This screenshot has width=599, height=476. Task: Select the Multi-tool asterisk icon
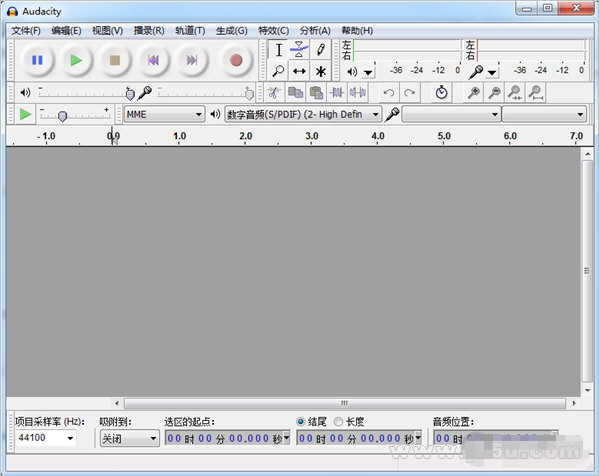pos(321,71)
